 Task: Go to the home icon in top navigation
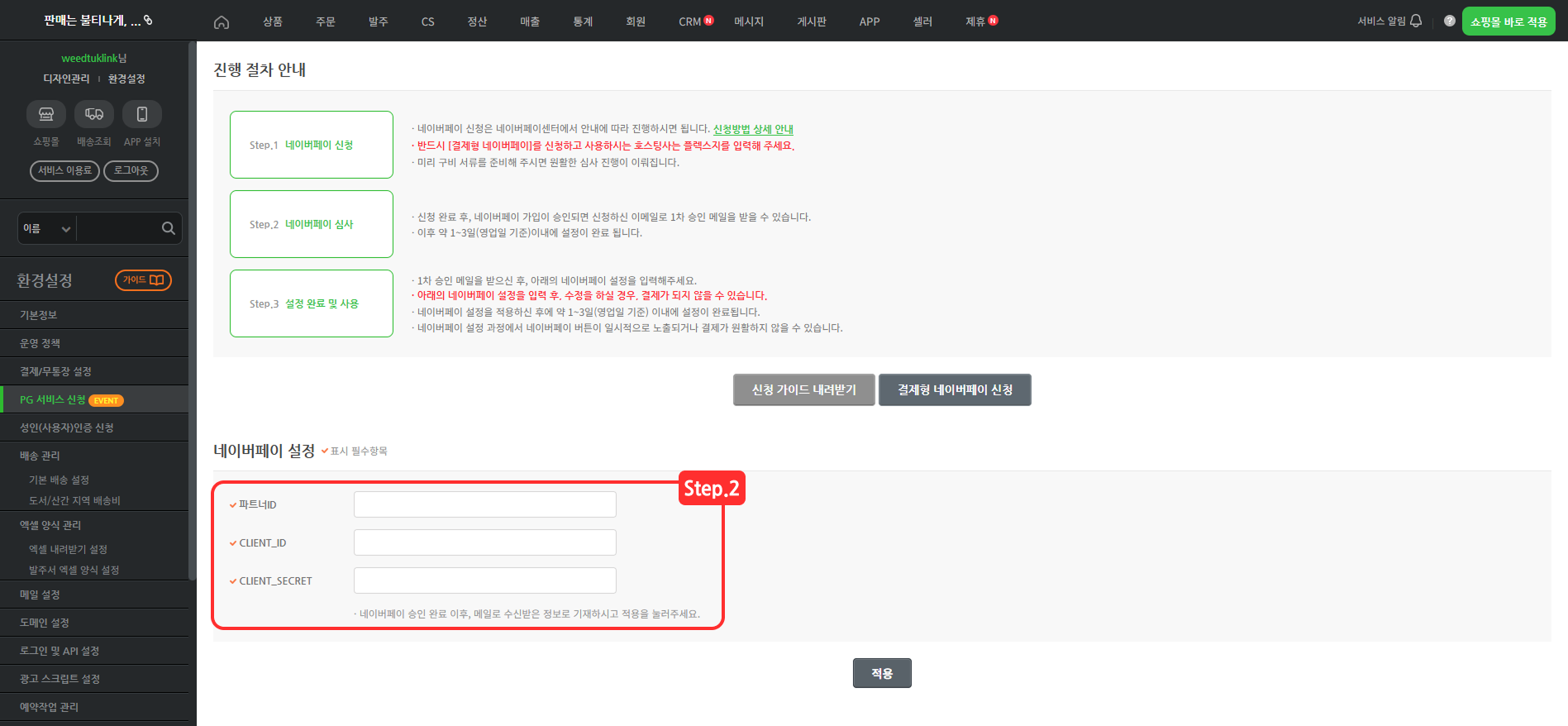click(x=221, y=22)
